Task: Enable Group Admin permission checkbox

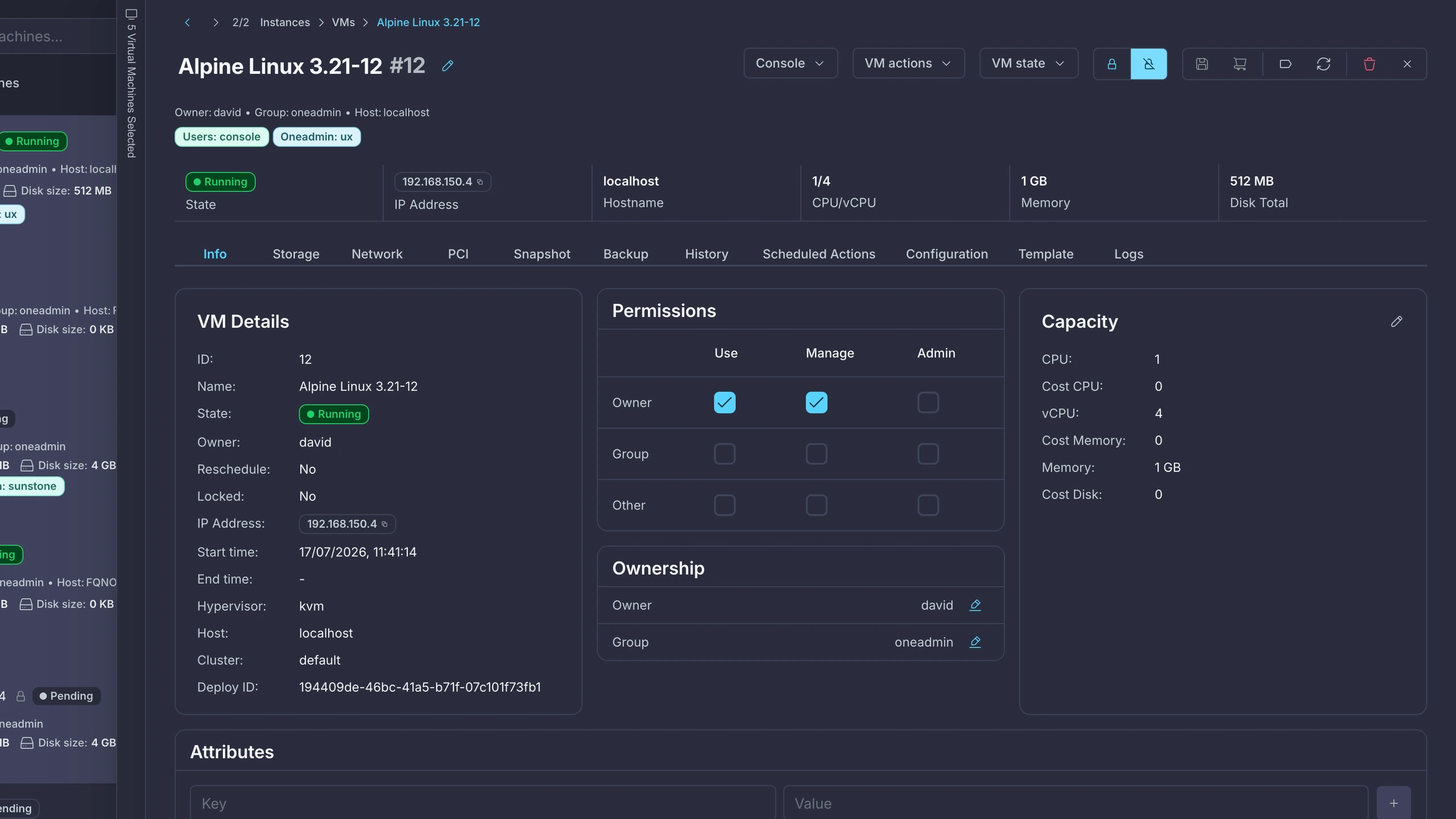Action: (928, 454)
